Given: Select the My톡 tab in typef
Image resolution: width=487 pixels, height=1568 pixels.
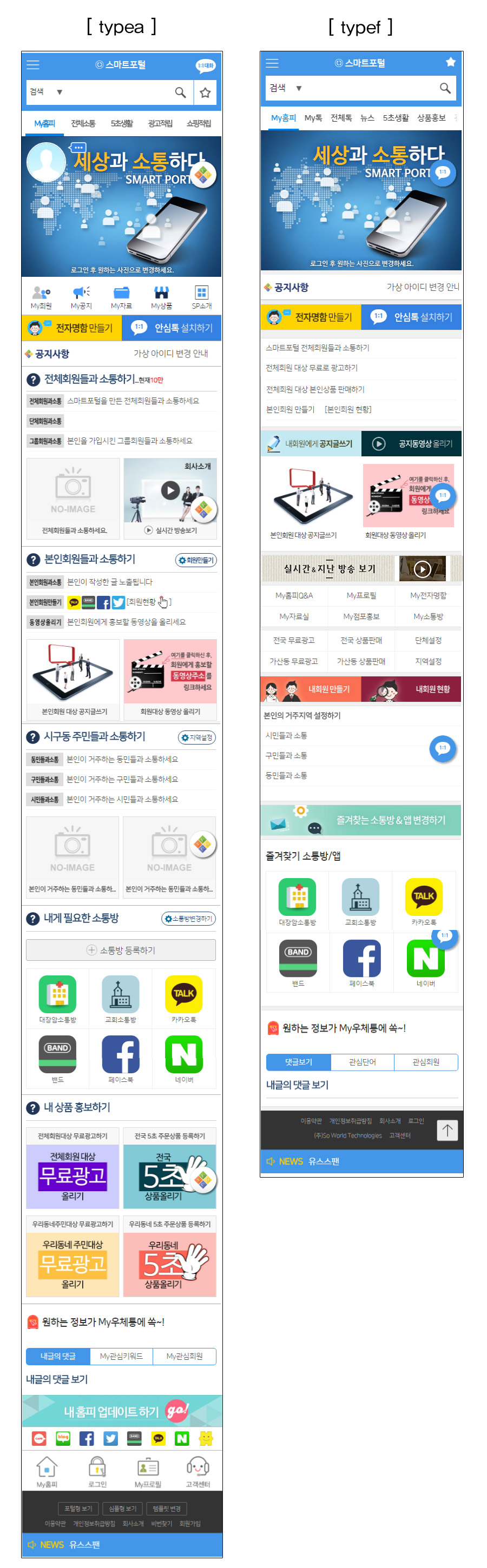Looking at the screenshot, I should [313, 118].
